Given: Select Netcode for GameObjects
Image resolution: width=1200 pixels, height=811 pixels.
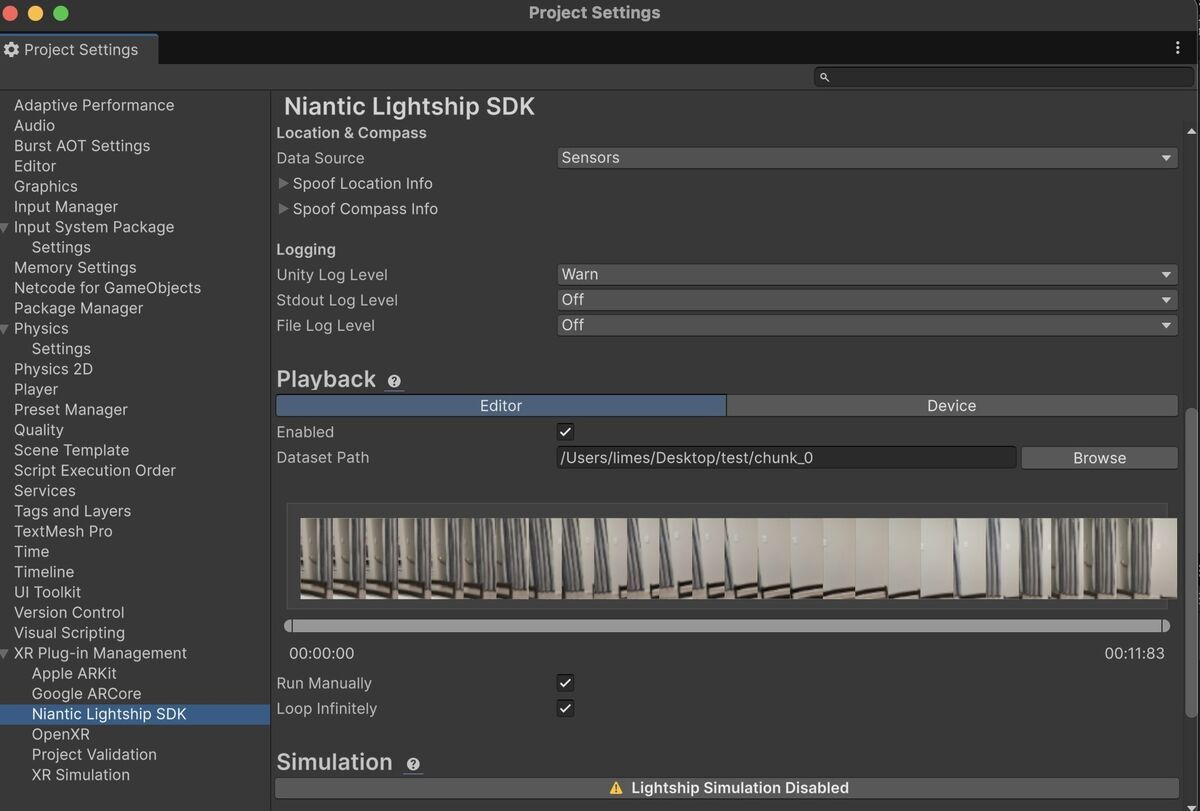Looking at the screenshot, I should click(x=107, y=288).
